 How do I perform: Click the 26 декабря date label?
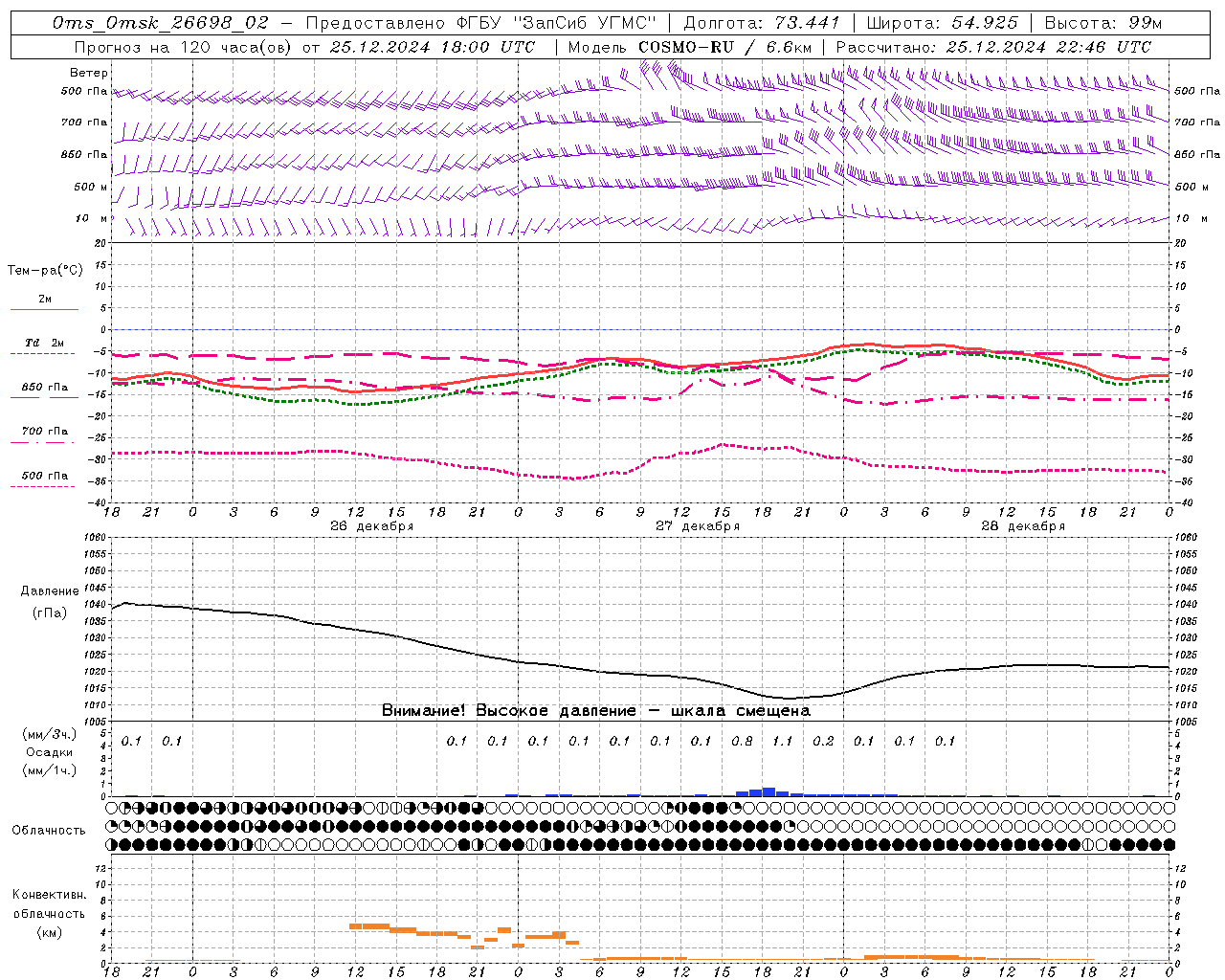372,526
